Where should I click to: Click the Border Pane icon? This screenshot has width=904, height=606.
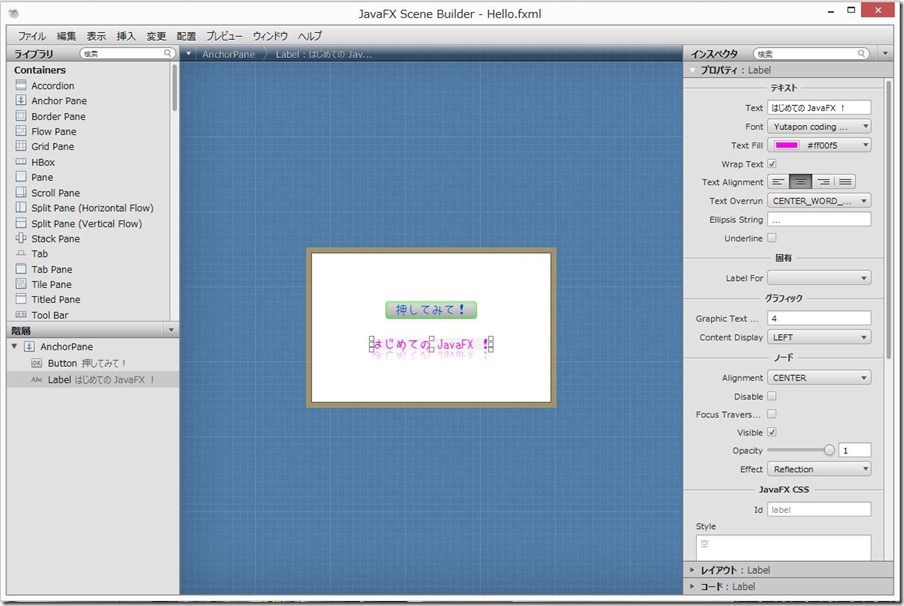point(21,116)
